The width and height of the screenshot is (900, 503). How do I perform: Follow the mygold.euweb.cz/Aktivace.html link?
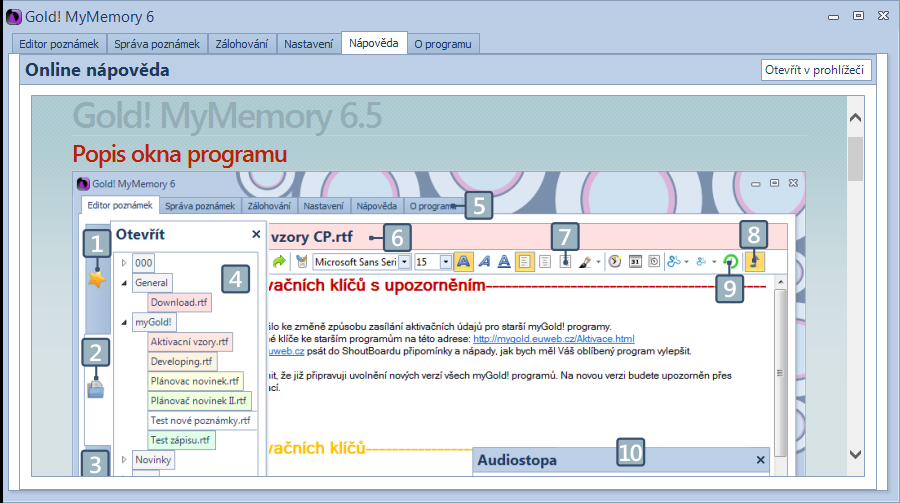[553, 339]
